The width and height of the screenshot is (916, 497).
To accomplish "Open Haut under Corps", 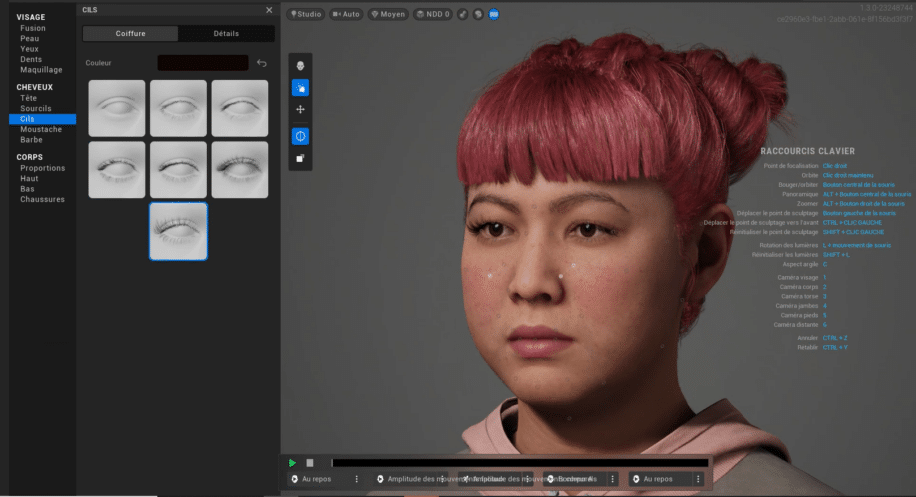I will (29, 179).
